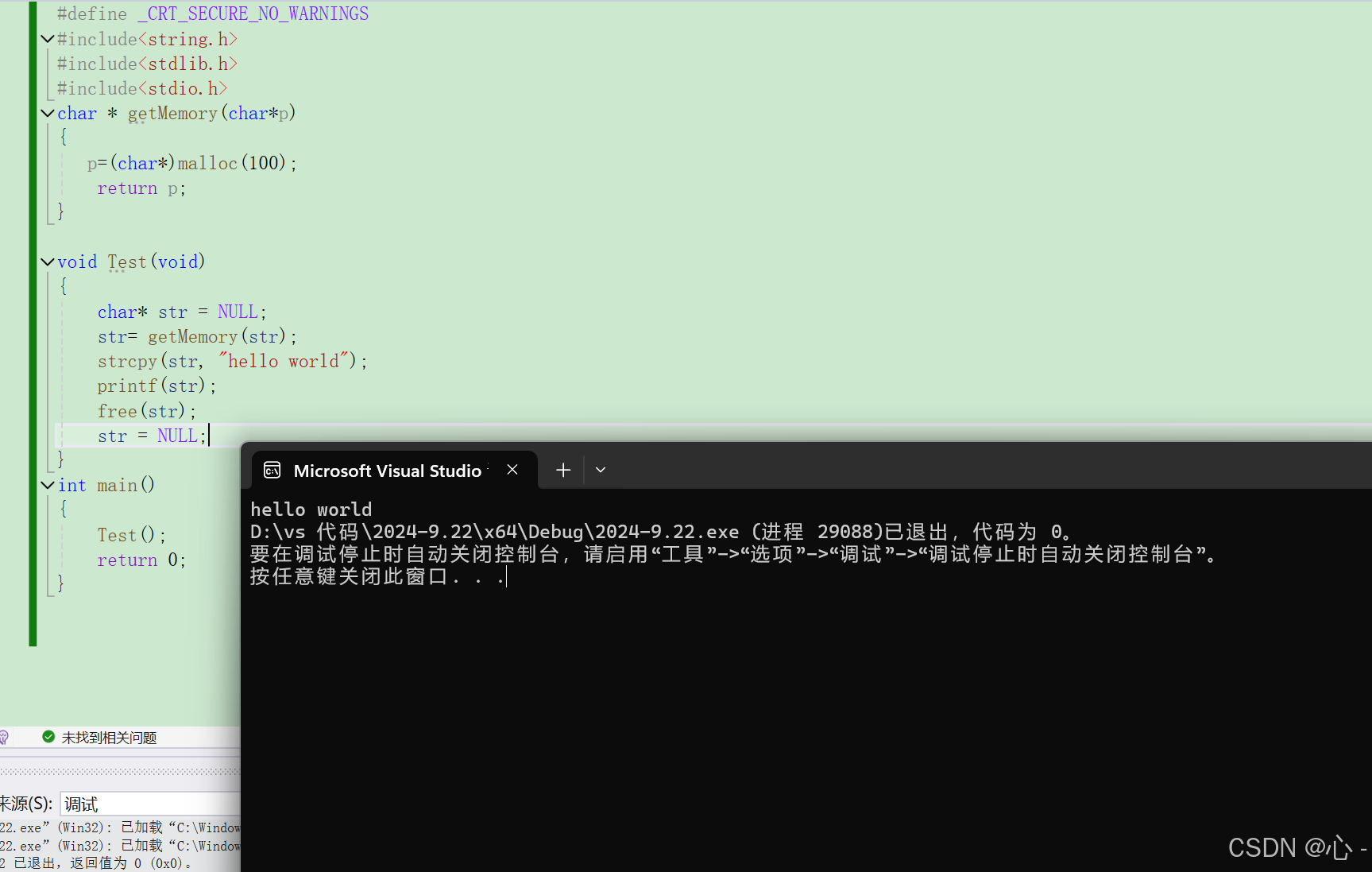Screen dimensions: 1372x872
Task: Click the '#include<stdio.h>' line
Action: pos(142,88)
